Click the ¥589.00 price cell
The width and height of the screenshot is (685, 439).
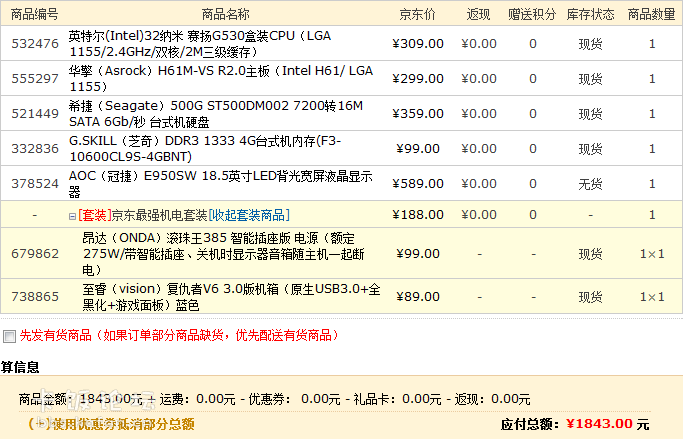click(418, 183)
